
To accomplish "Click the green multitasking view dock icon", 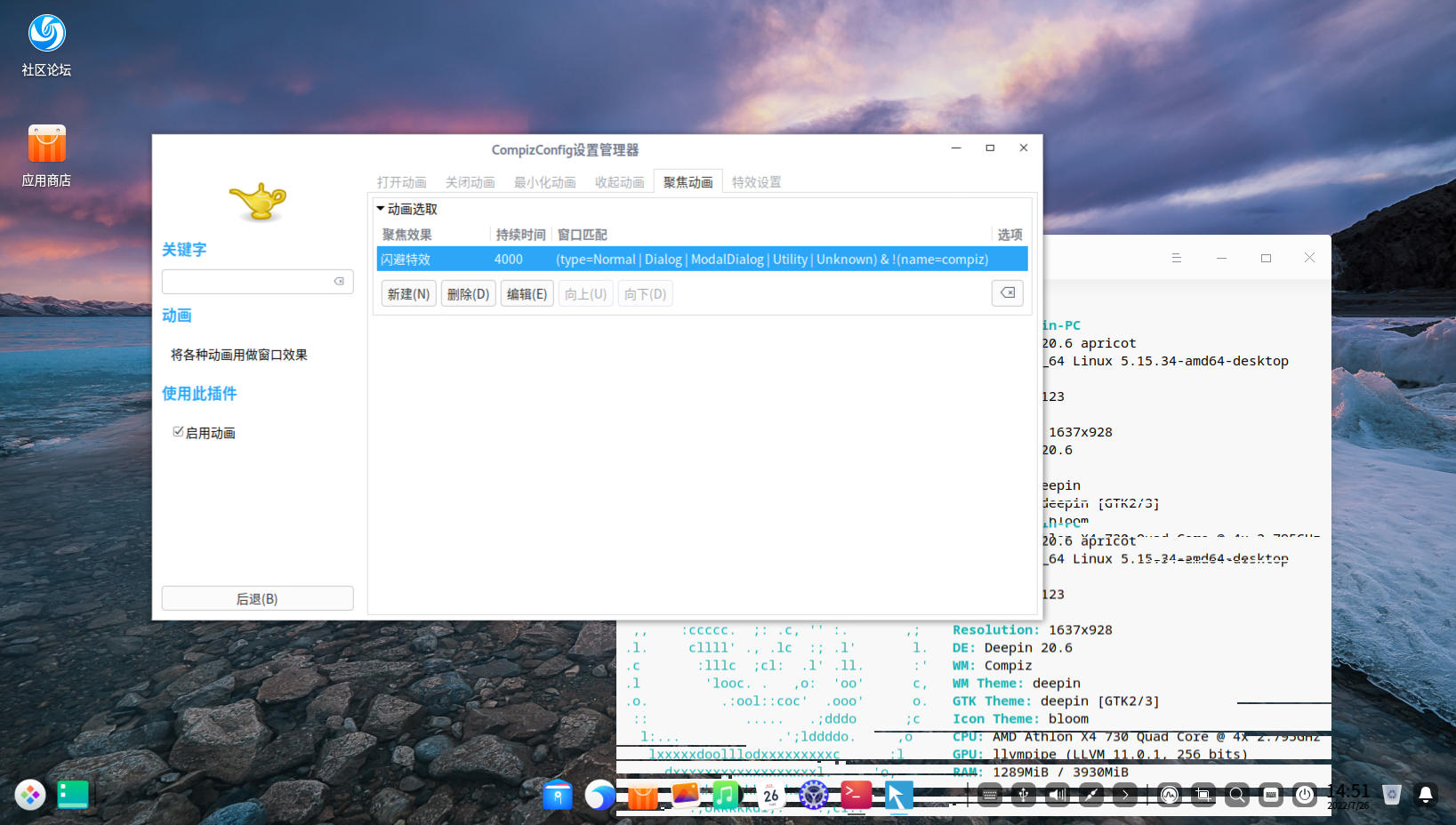I will (73, 795).
